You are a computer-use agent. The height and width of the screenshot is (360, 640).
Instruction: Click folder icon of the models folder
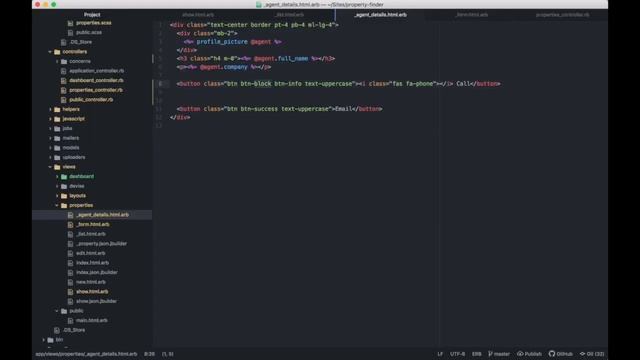click(57, 148)
